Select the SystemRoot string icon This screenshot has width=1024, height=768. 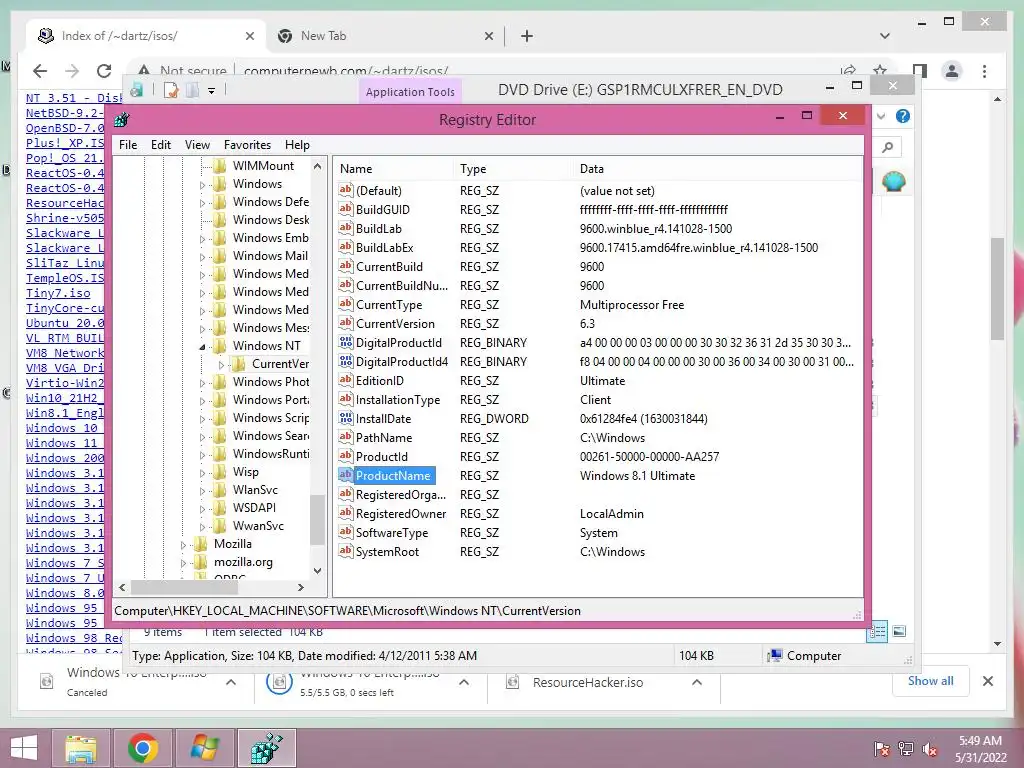[x=345, y=551]
